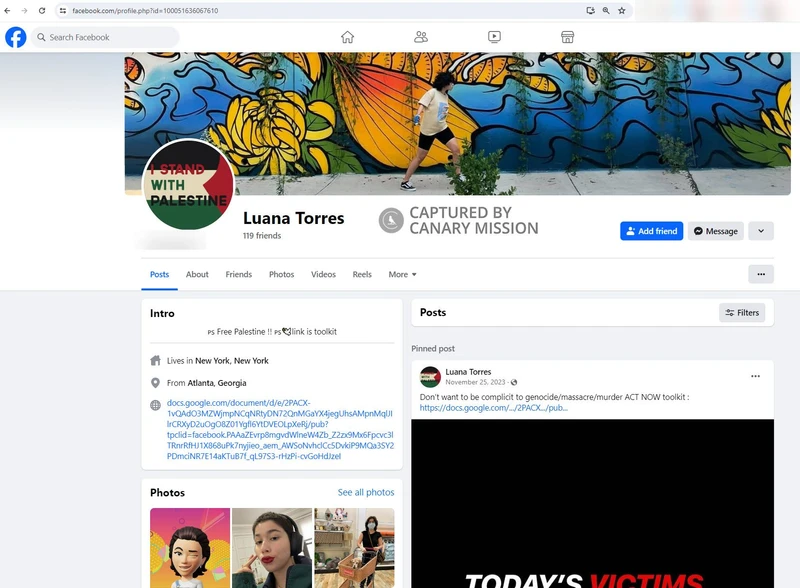Open the I Stand With Palestine profile picture
This screenshot has height=588, width=800.
189,185
